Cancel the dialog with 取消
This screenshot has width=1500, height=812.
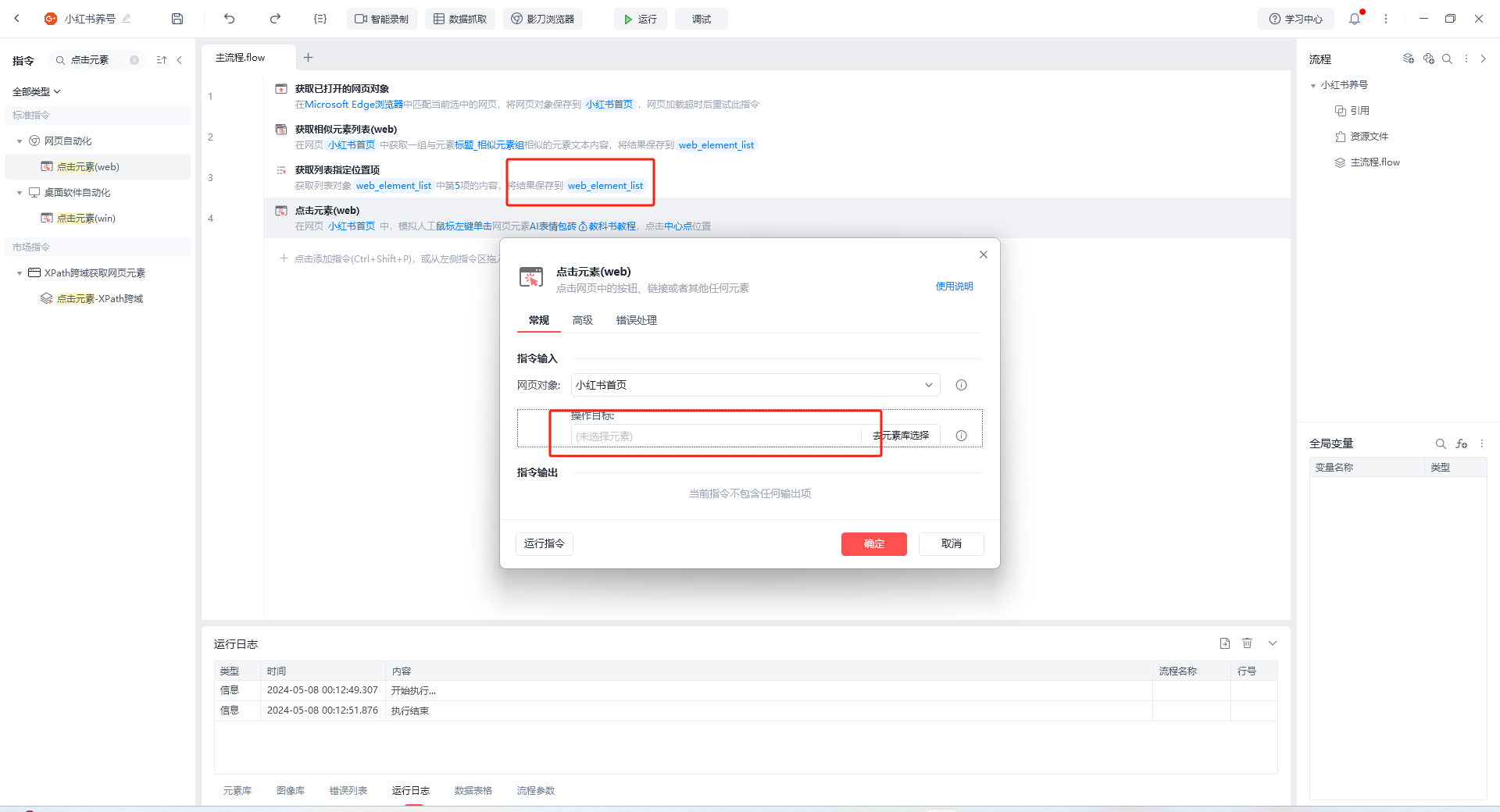(952, 544)
